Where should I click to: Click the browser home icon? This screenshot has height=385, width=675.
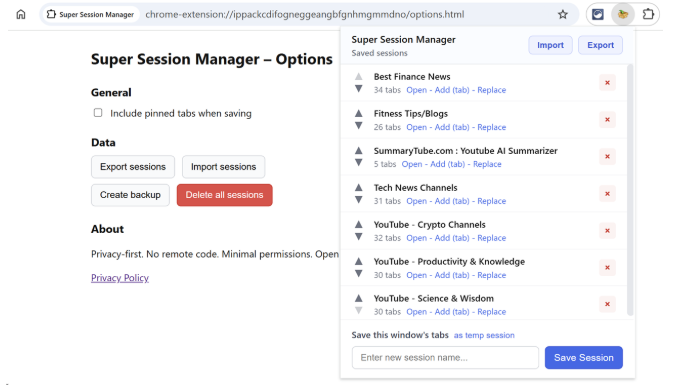click(x=21, y=14)
